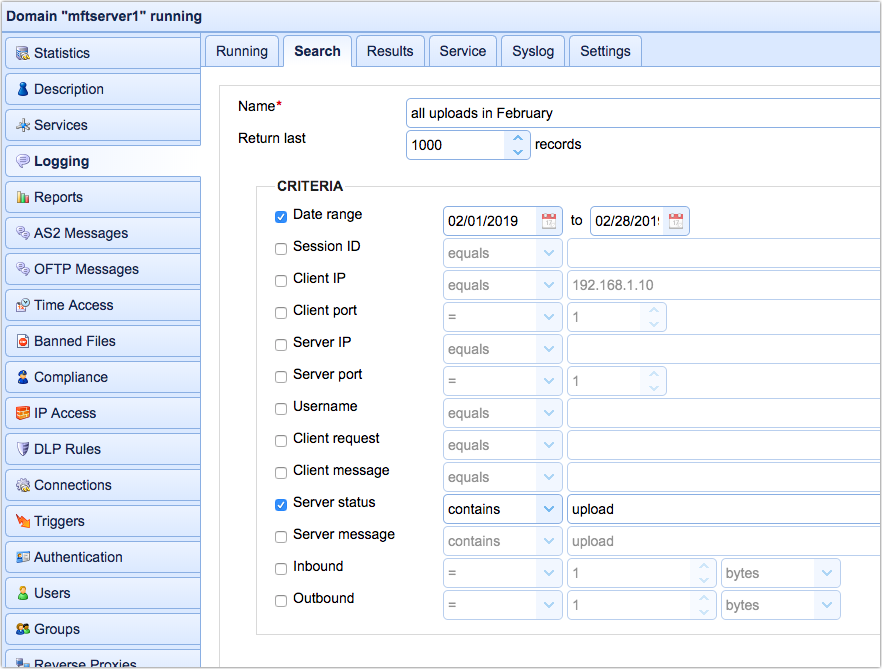This screenshot has height=669, width=882.
Task: Increment the Return last records stepper
Action: click(x=518, y=138)
